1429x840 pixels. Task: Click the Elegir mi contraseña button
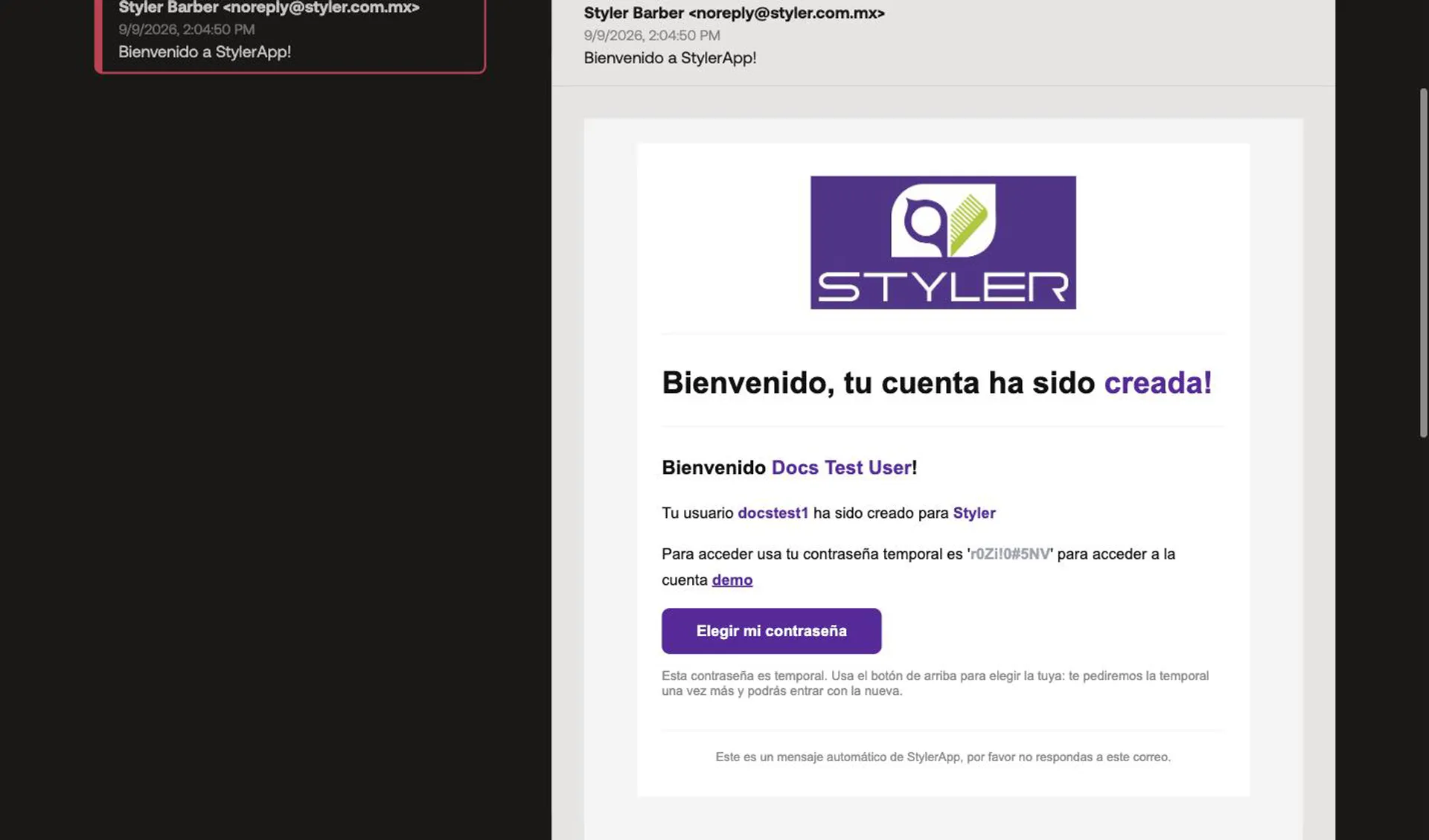[771, 631]
